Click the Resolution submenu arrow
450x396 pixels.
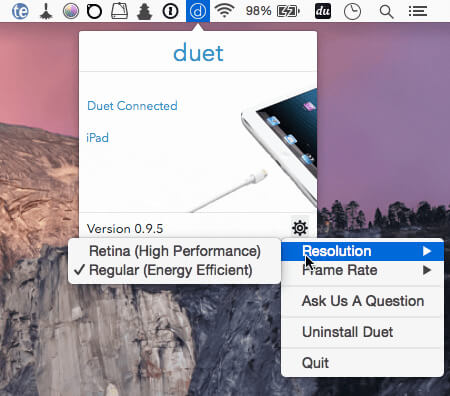tap(427, 251)
